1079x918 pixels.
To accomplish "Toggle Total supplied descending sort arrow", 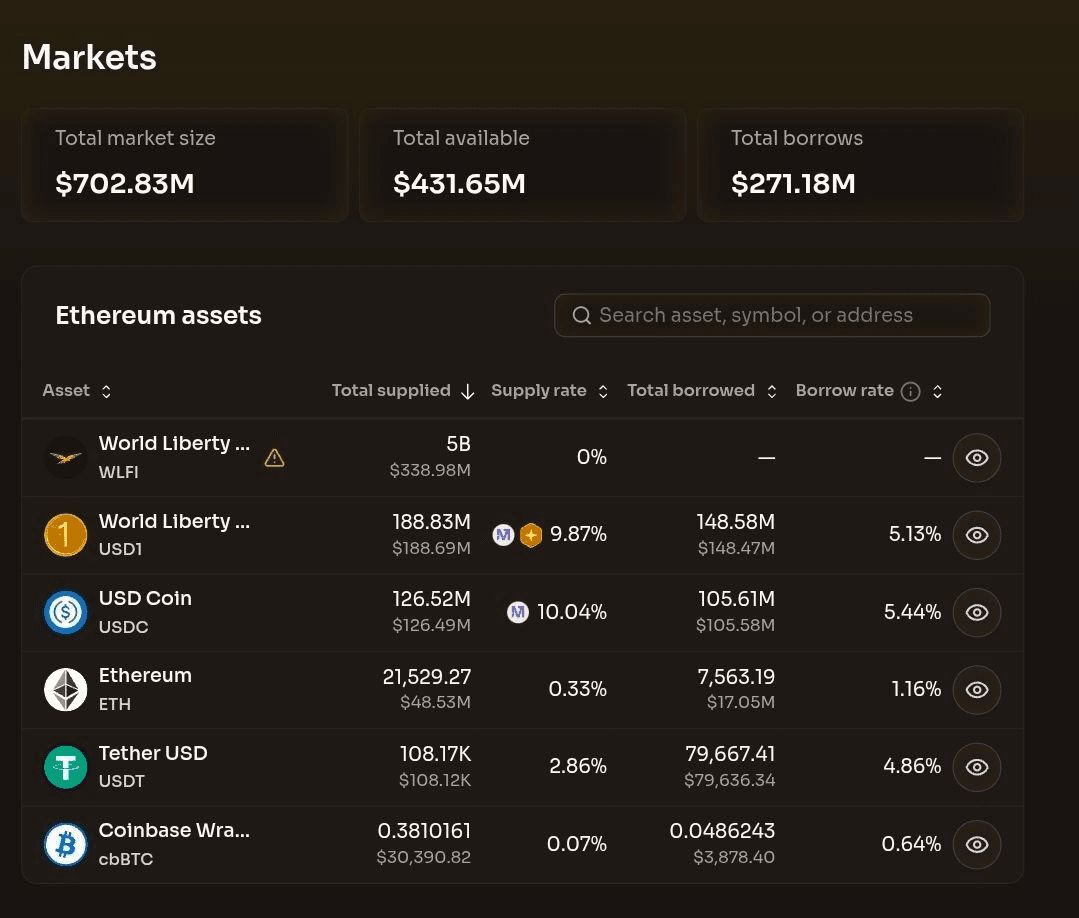I will (467, 392).
